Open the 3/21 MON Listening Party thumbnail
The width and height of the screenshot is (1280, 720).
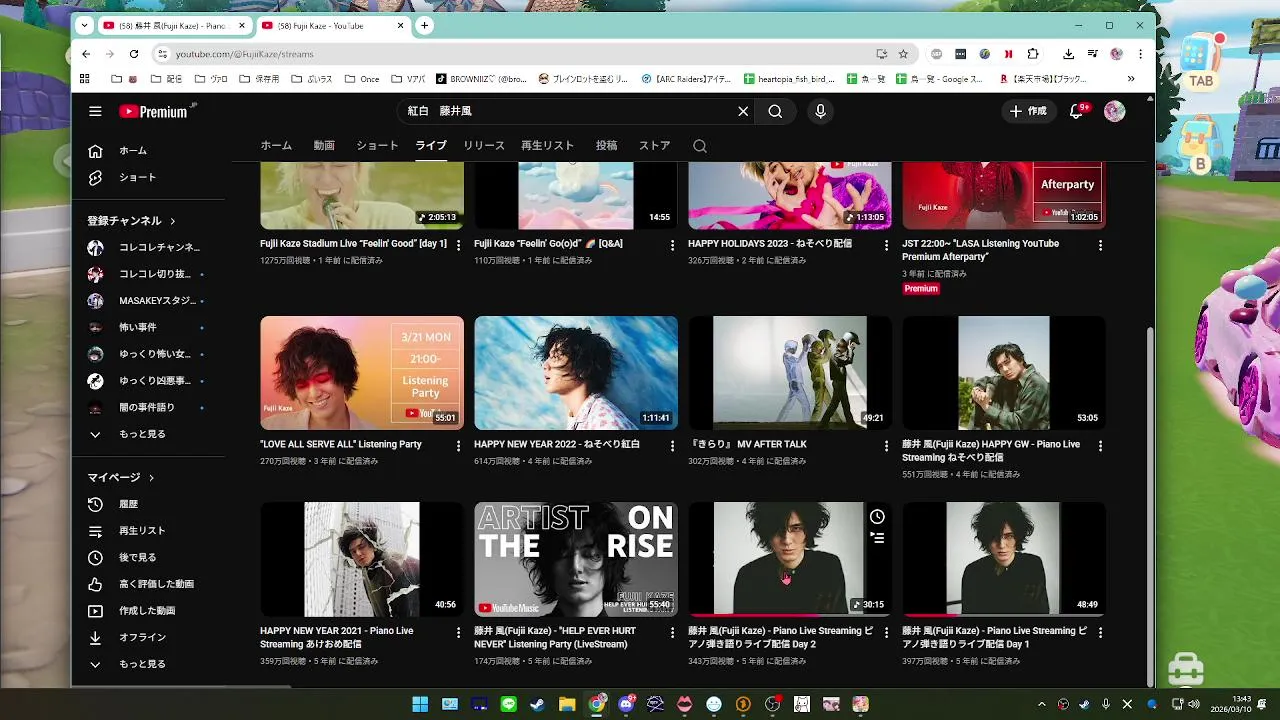(362, 373)
